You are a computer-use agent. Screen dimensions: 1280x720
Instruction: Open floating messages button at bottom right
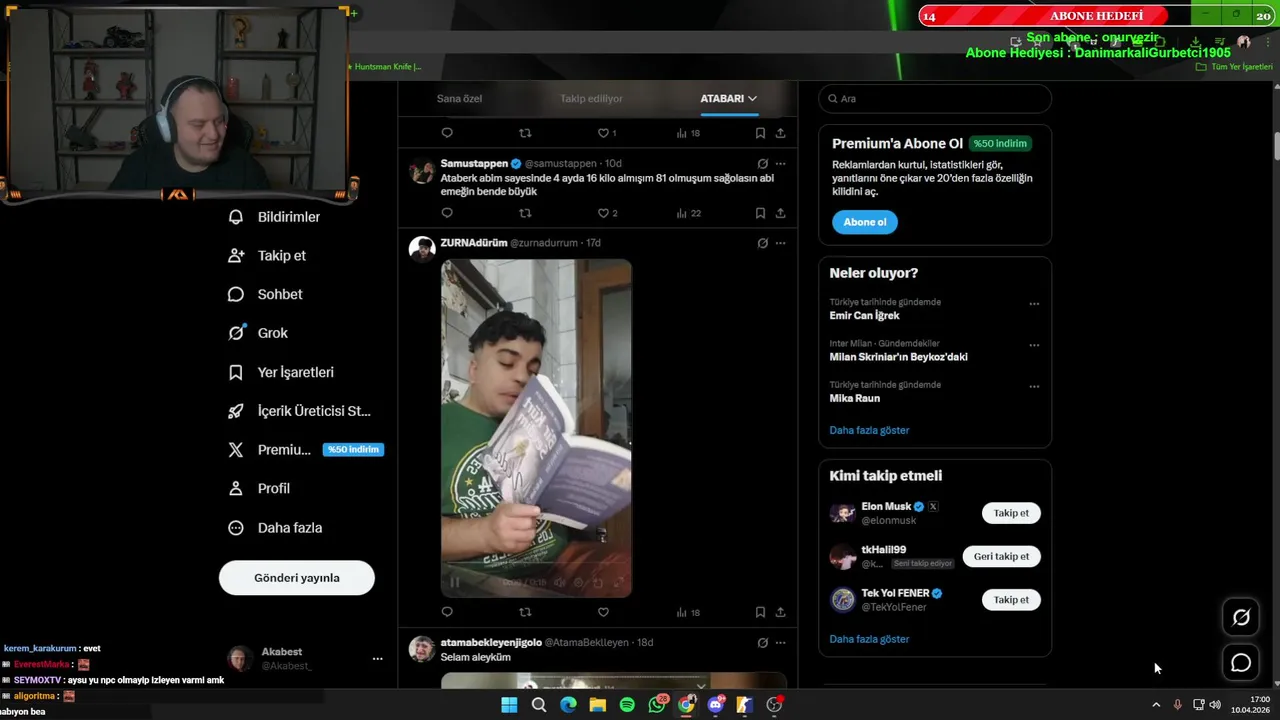(1241, 662)
